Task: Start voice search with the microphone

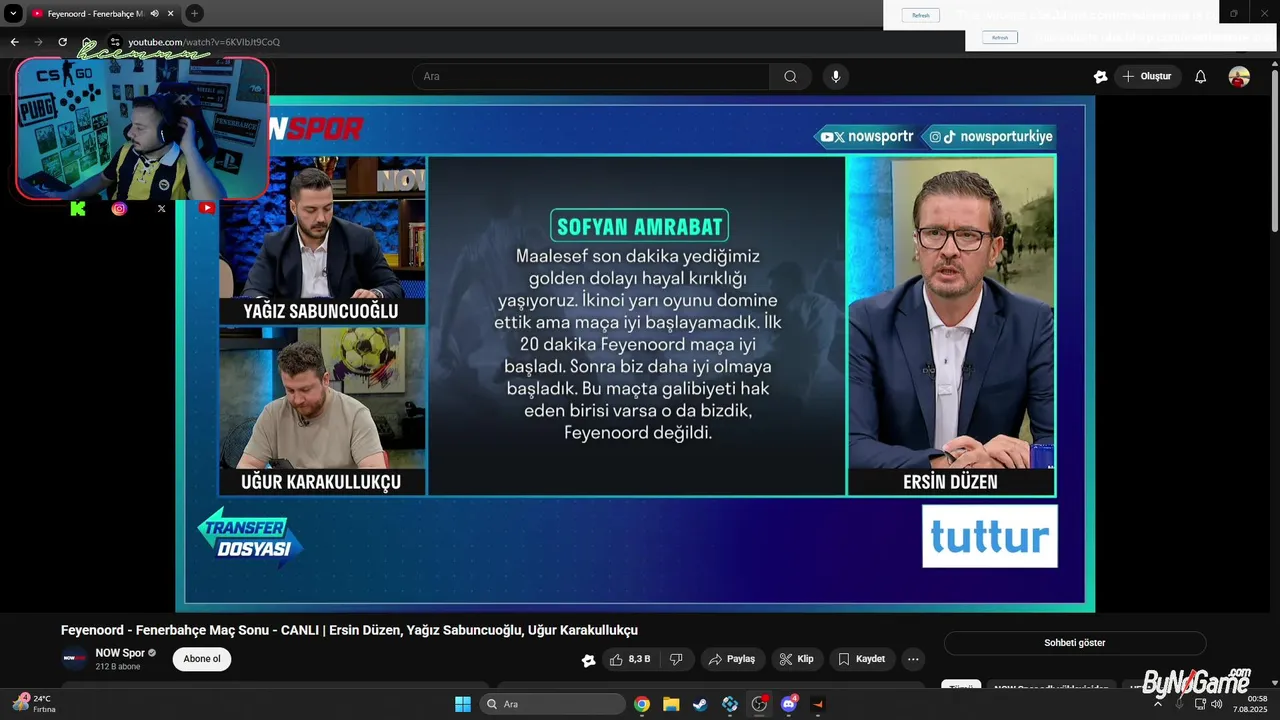Action: click(836, 76)
